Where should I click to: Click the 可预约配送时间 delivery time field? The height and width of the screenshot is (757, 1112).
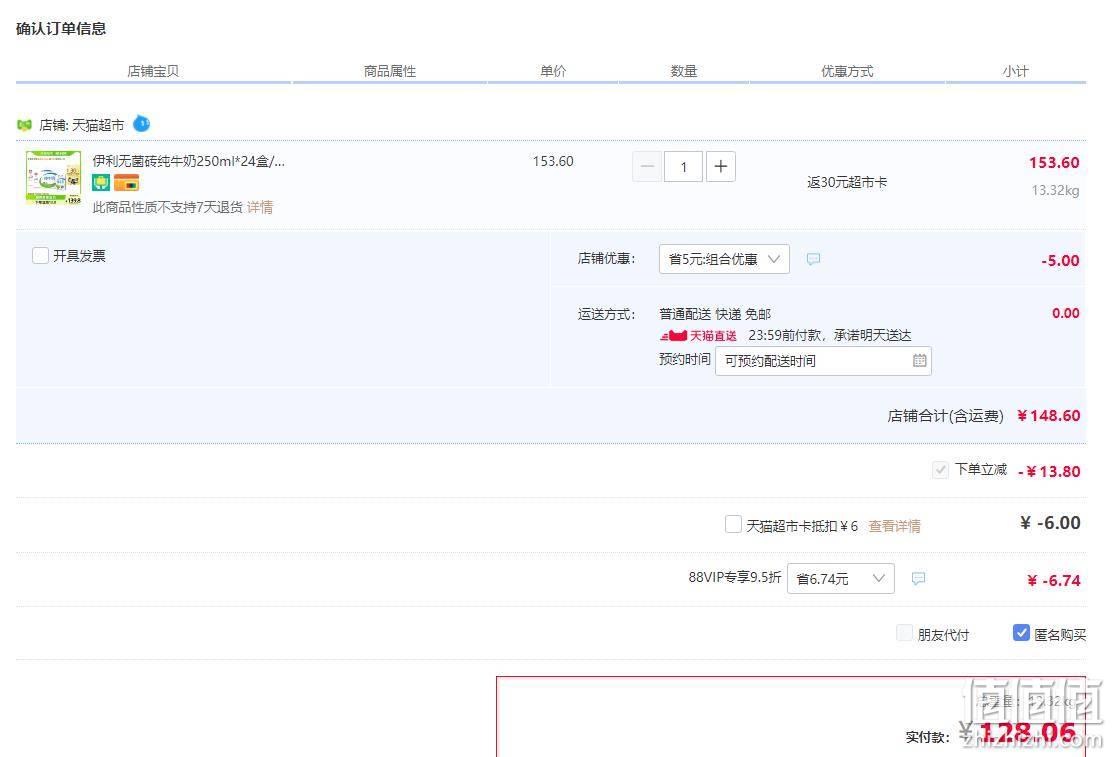click(823, 360)
